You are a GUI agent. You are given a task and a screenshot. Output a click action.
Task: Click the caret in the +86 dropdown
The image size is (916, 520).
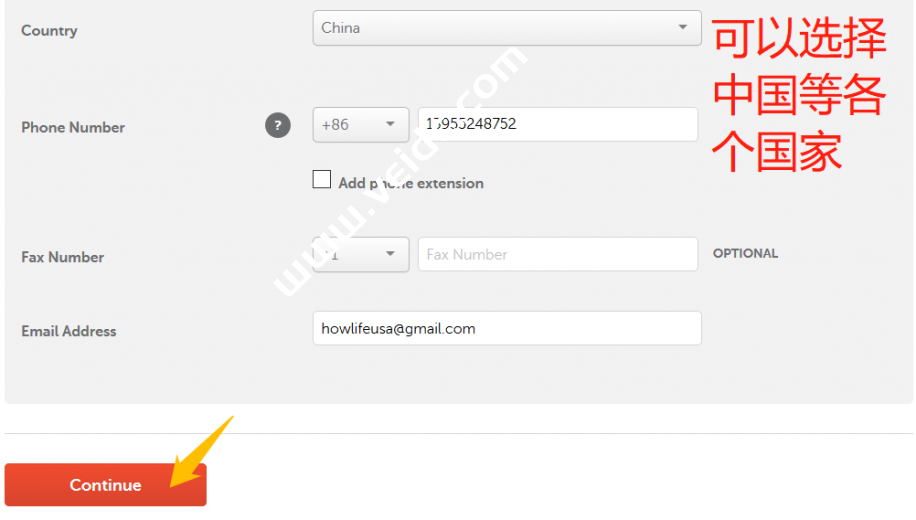pyautogui.click(x=390, y=124)
